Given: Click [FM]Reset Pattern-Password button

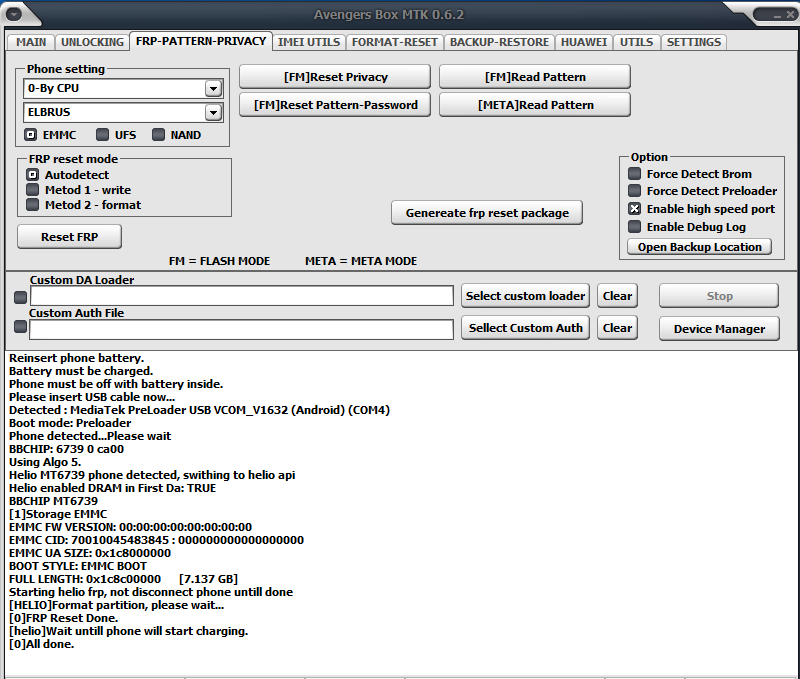Looking at the screenshot, I should point(335,105).
